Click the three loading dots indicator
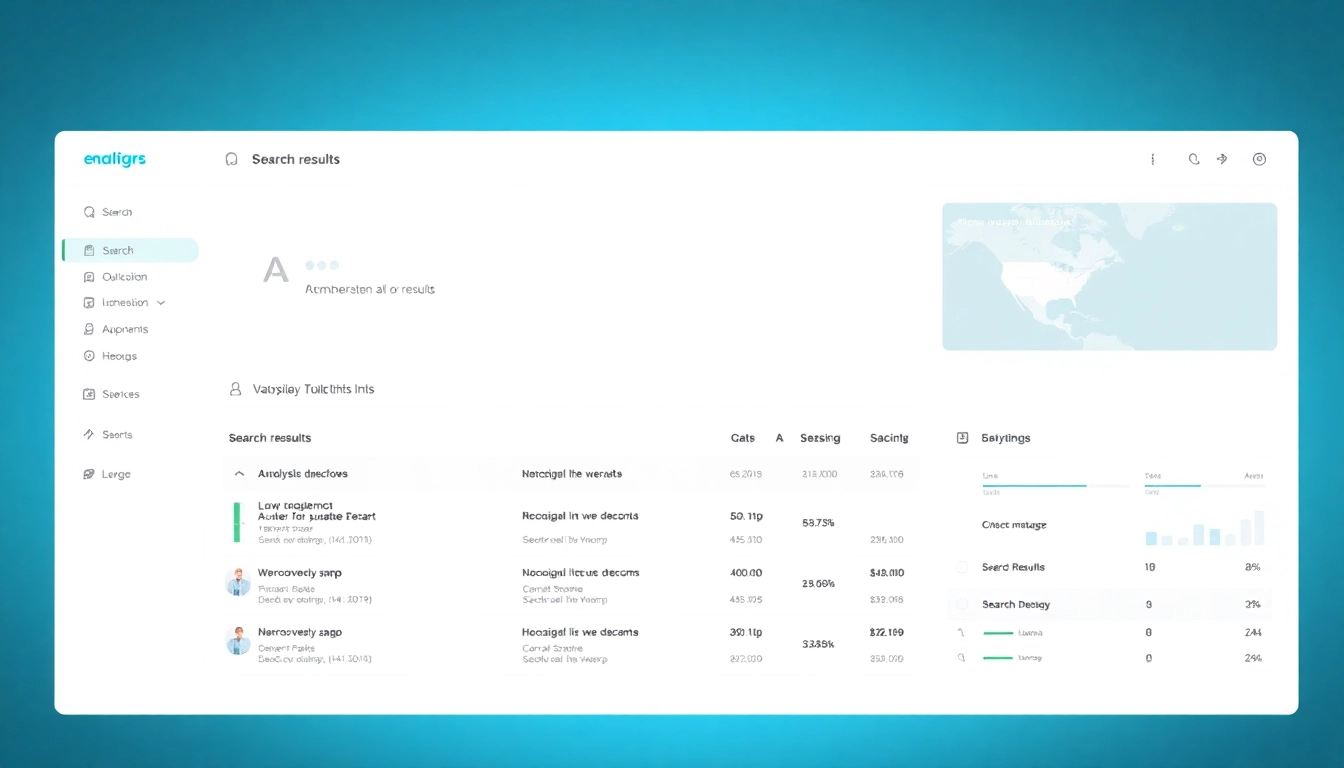The width and height of the screenshot is (1344, 768). (322, 265)
